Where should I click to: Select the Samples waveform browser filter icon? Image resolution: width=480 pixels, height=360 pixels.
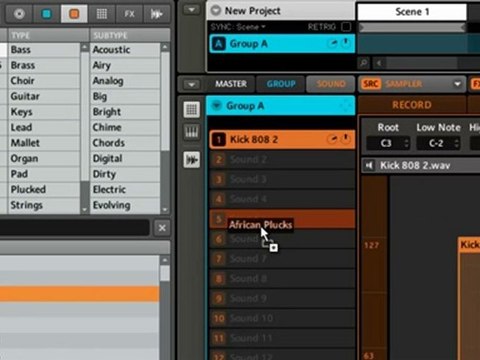[x=156, y=14]
